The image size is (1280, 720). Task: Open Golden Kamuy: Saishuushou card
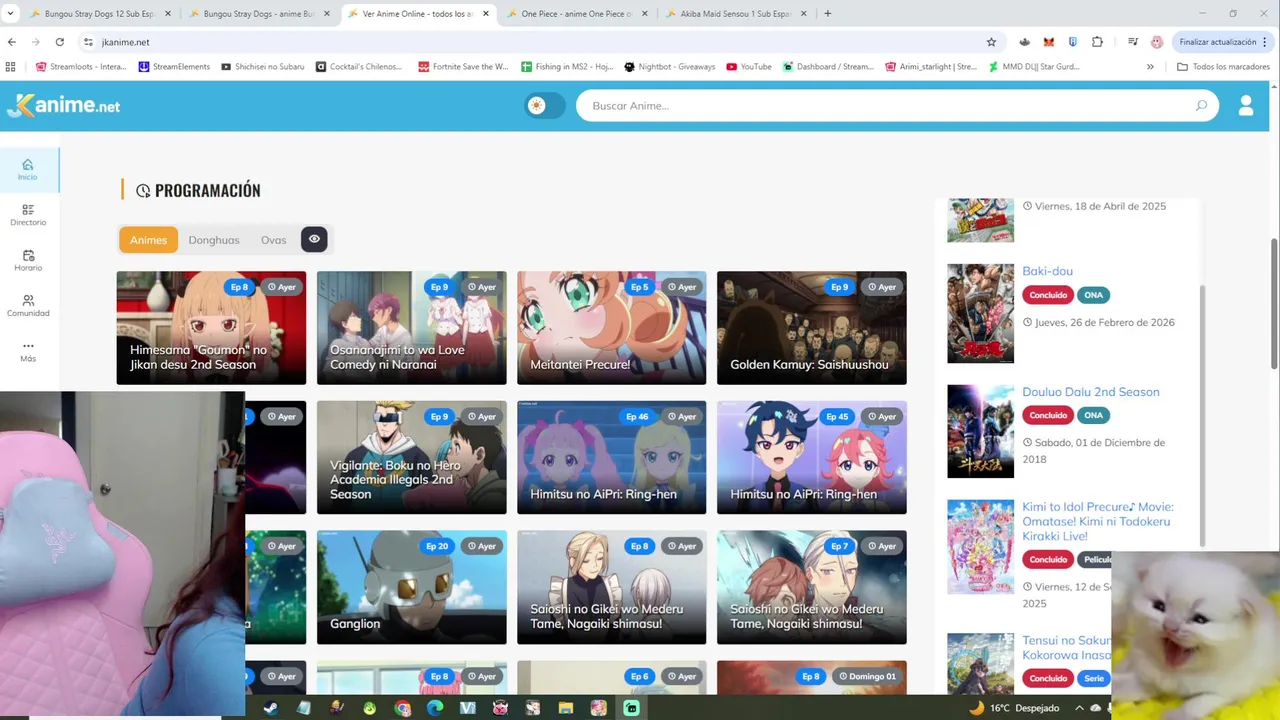click(x=811, y=328)
